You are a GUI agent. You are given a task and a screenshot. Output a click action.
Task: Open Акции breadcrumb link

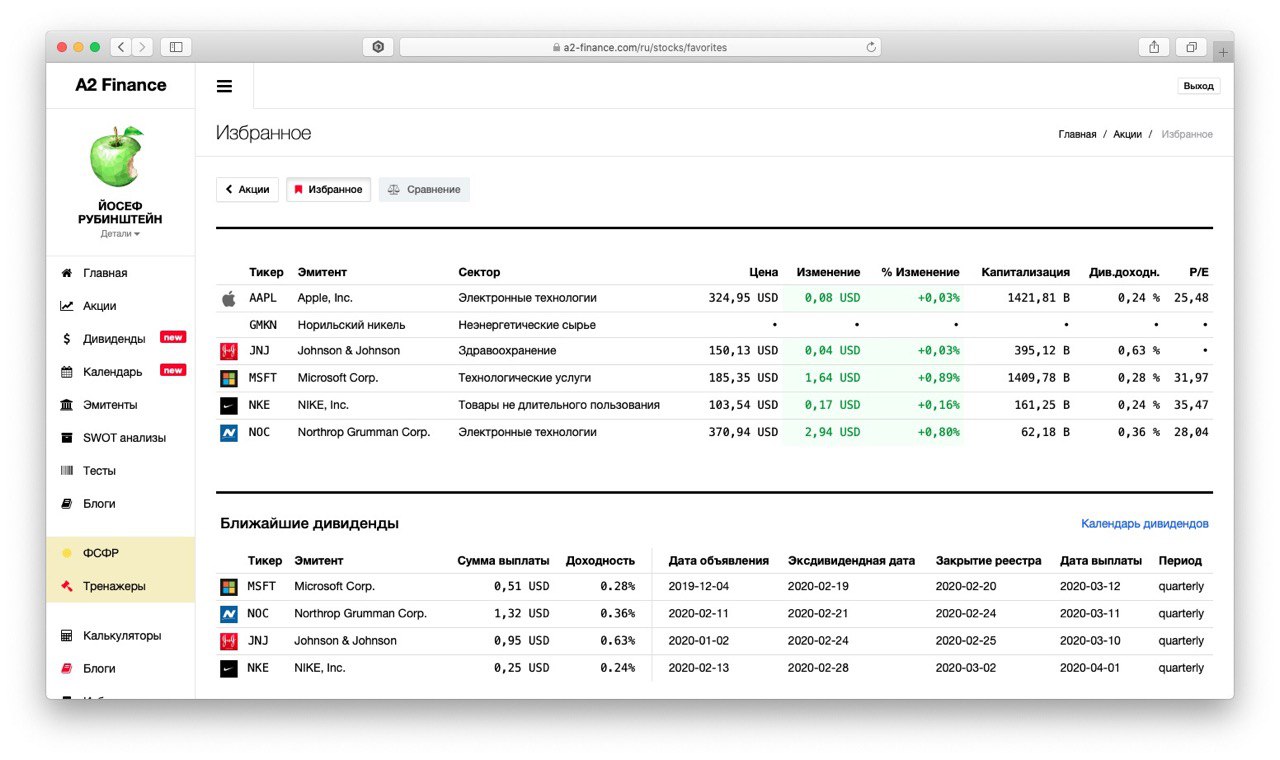pyautogui.click(x=1127, y=134)
